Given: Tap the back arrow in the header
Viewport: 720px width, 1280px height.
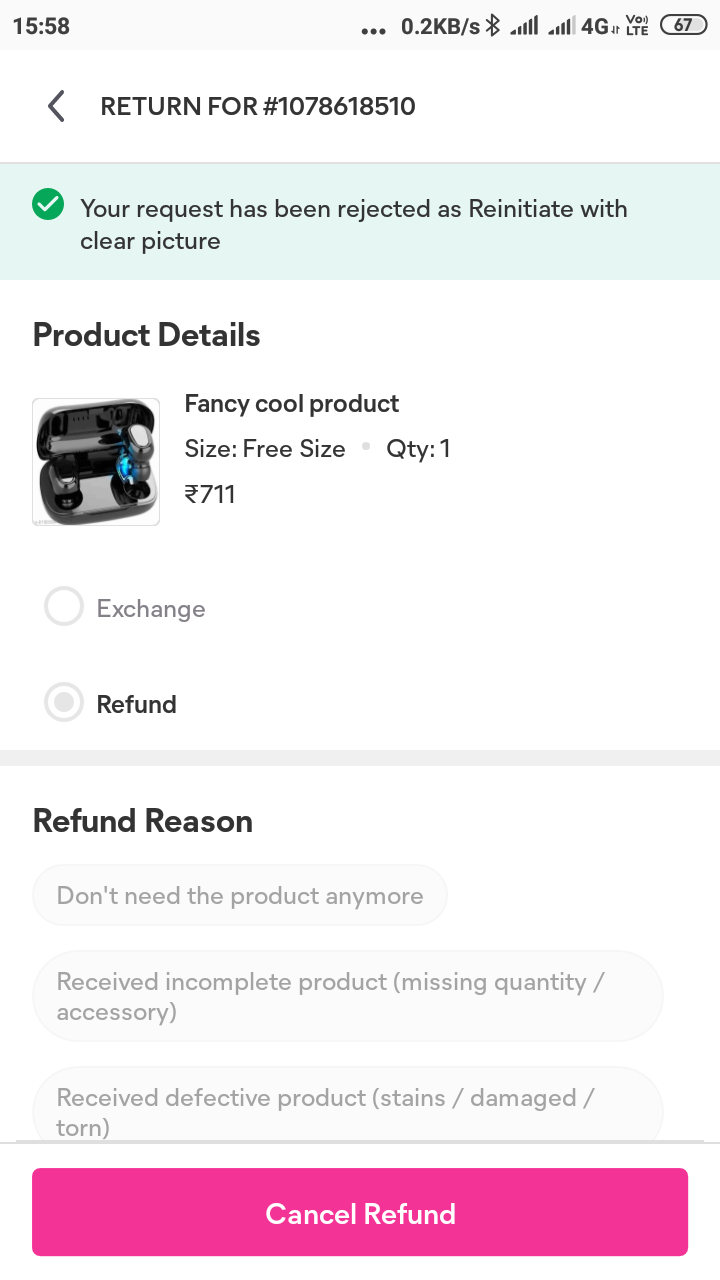Looking at the screenshot, I should 56,106.
